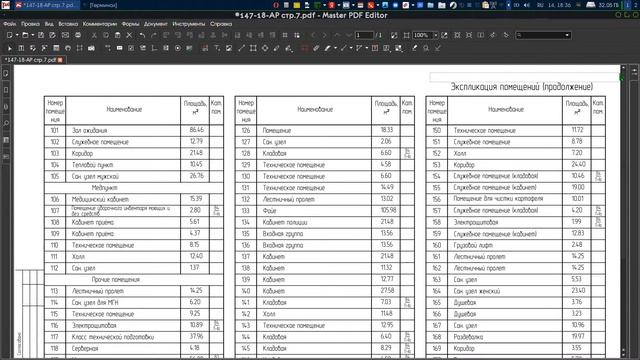640x360 pixels.
Task: Open the search options dropdown arrow
Action: [x=567, y=36]
